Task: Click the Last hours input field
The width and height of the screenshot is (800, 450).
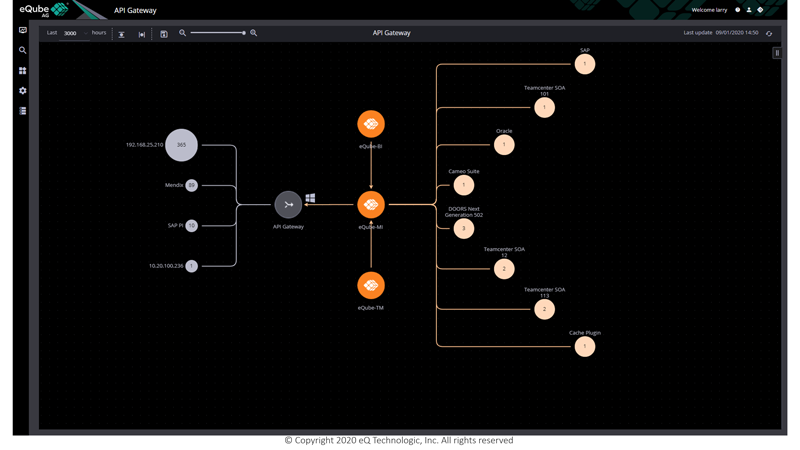Action: [72, 33]
